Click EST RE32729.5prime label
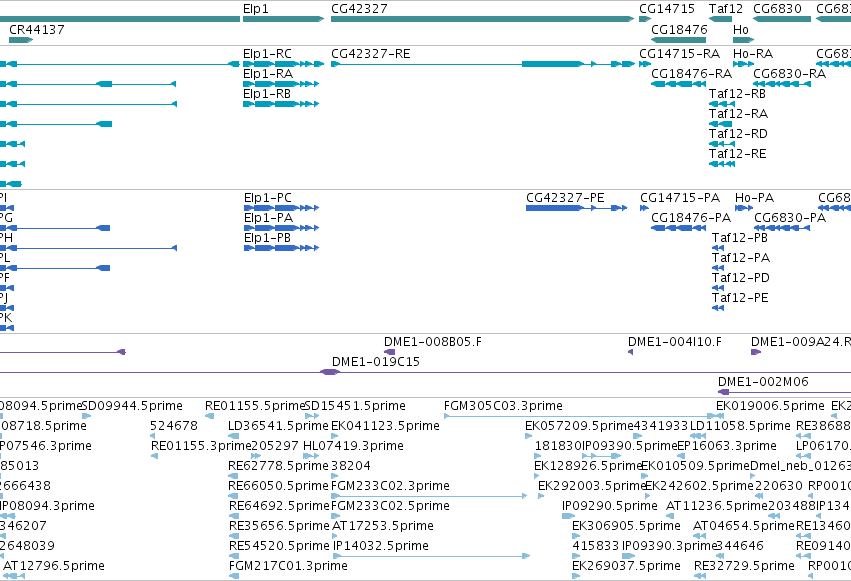 click(x=744, y=566)
